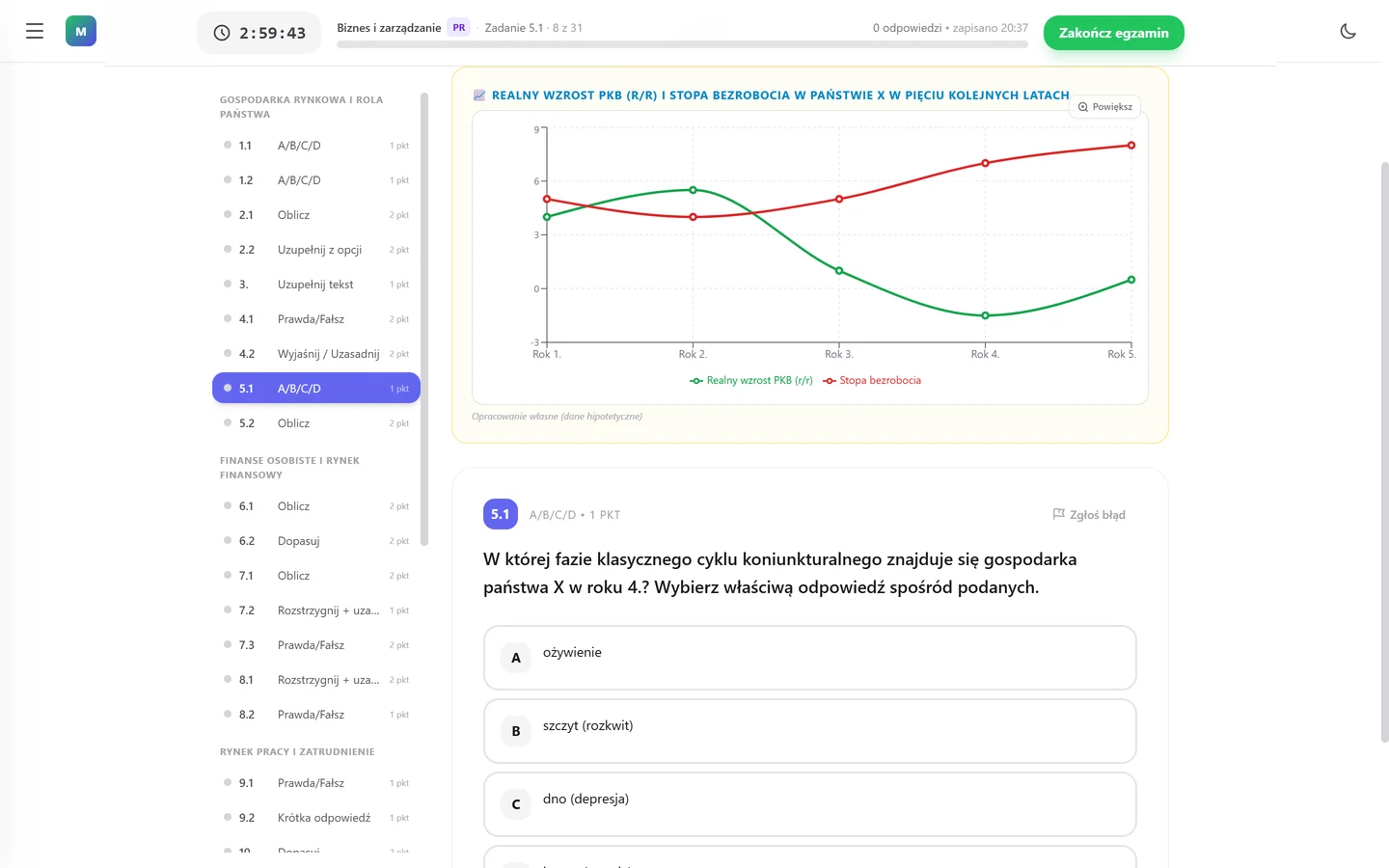Open task 9.2 Krótka odpowiedź
The width and height of the screenshot is (1389, 868).
(316, 818)
